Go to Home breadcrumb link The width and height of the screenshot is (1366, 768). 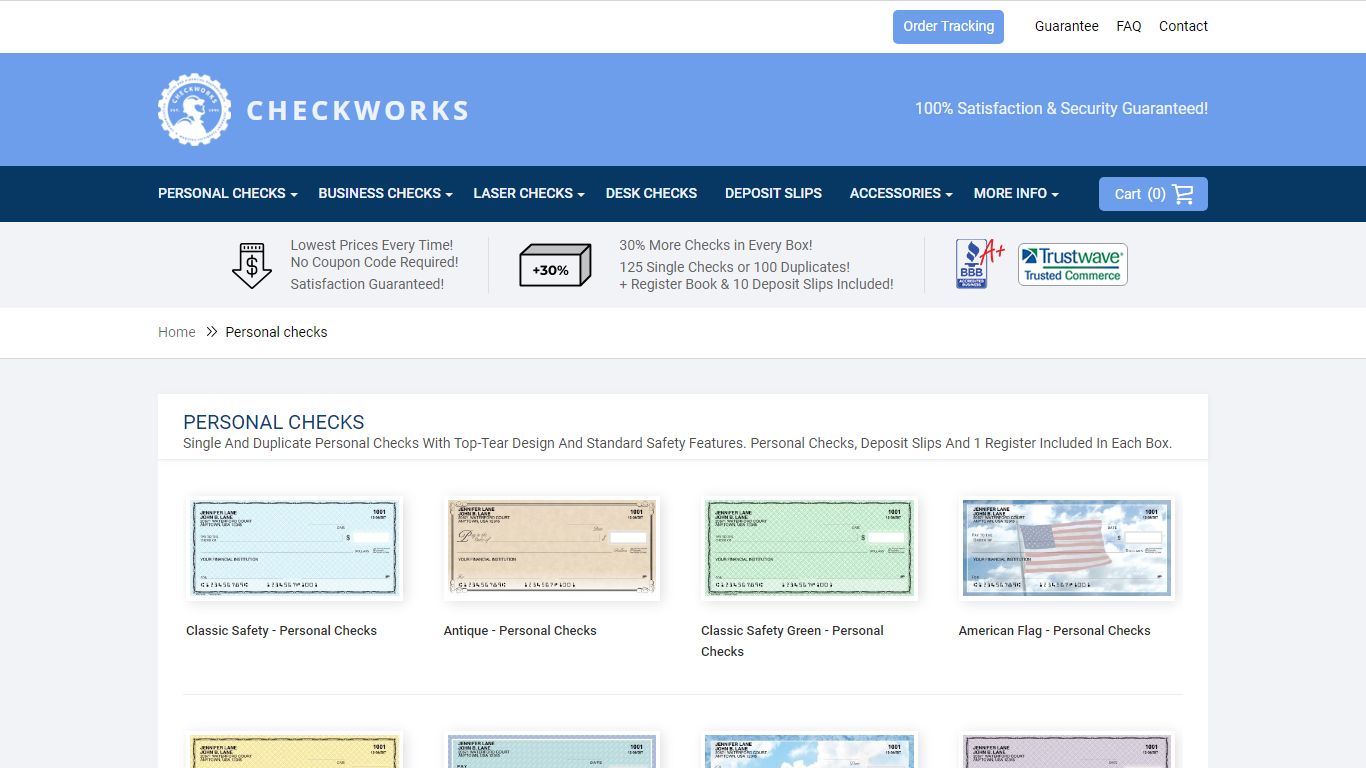pyautogui.click(x=177, y=332)
